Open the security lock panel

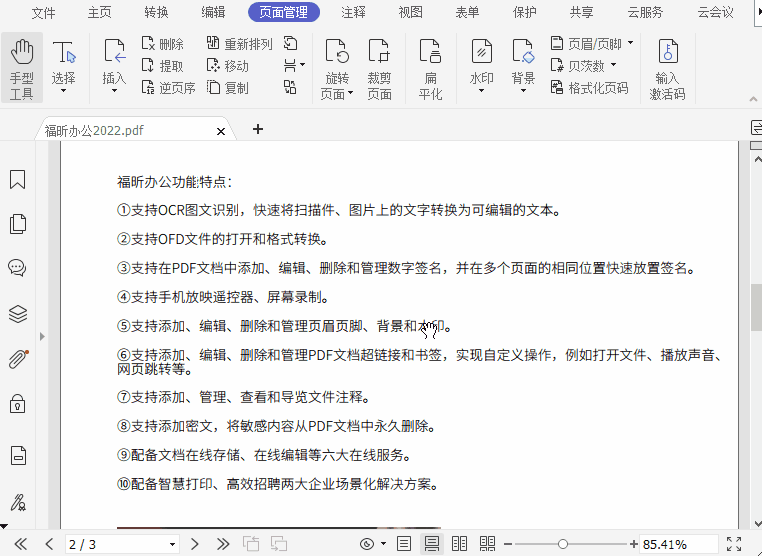coord(17,404)
